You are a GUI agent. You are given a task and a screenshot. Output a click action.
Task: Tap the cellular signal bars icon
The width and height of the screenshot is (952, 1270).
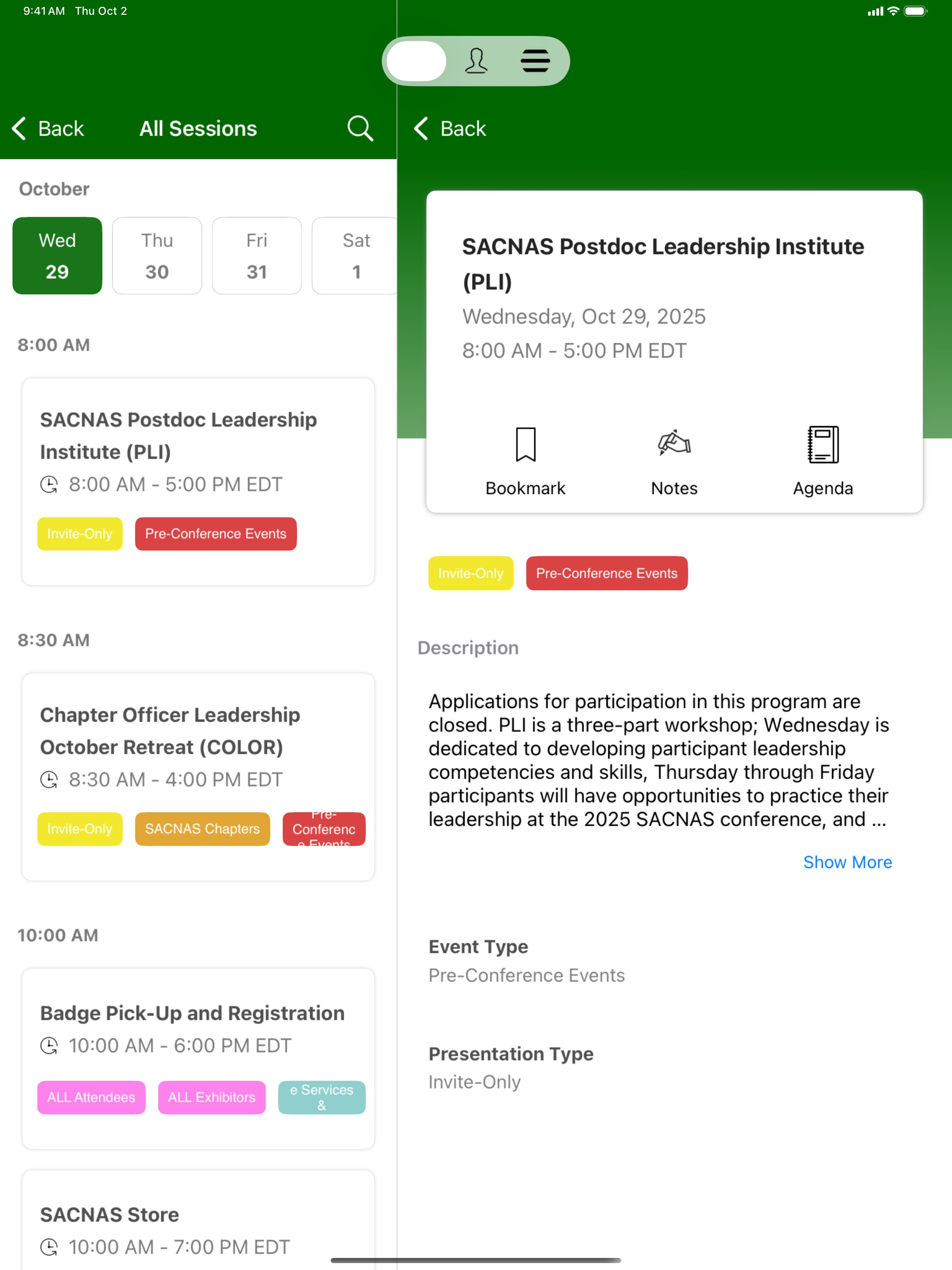(875, 12)
